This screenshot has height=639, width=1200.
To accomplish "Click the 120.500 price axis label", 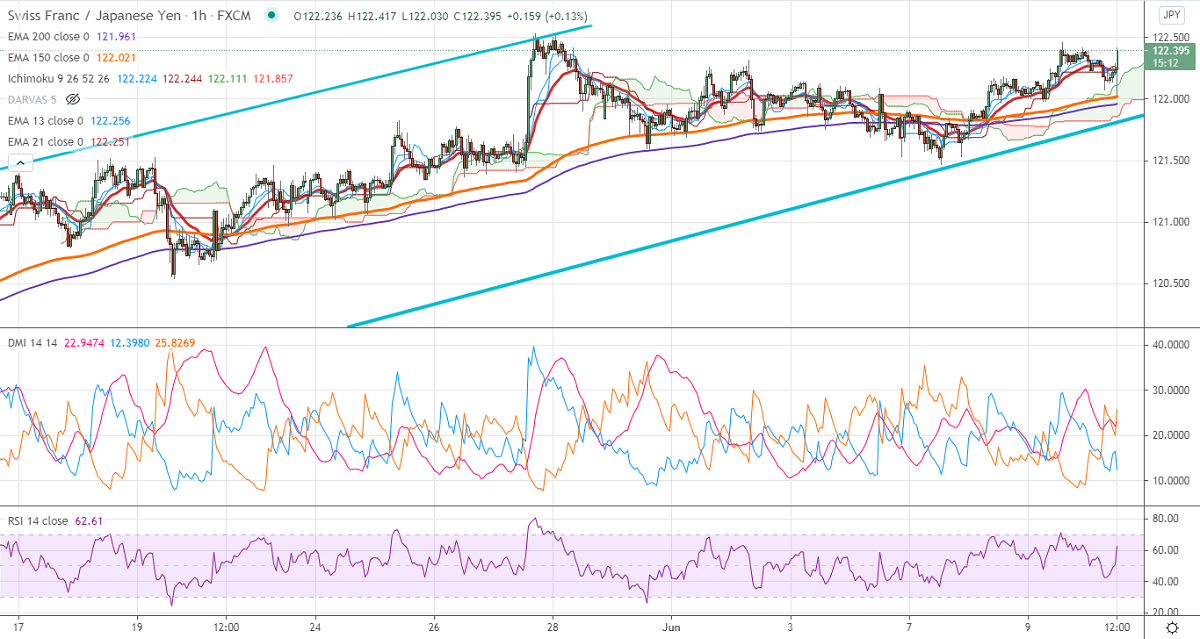I will pyautogui.click(x=1169, y=284).
